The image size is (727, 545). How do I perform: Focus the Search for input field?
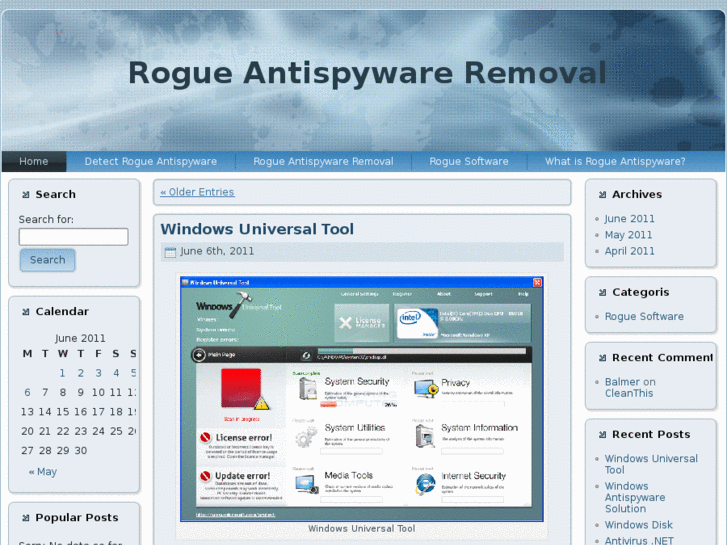(x=73, y=237)
